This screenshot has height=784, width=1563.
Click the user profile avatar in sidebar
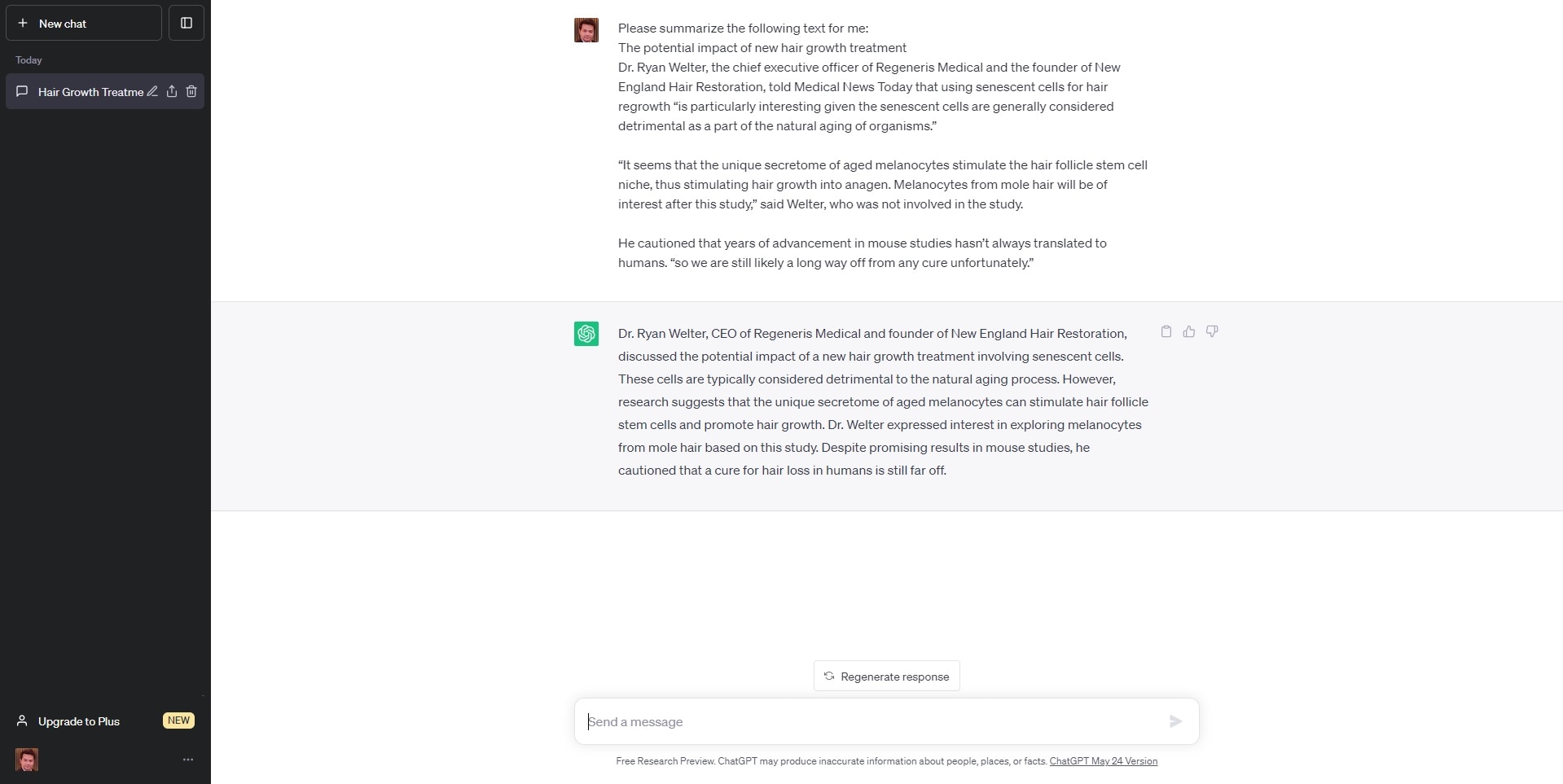(27, 760)
